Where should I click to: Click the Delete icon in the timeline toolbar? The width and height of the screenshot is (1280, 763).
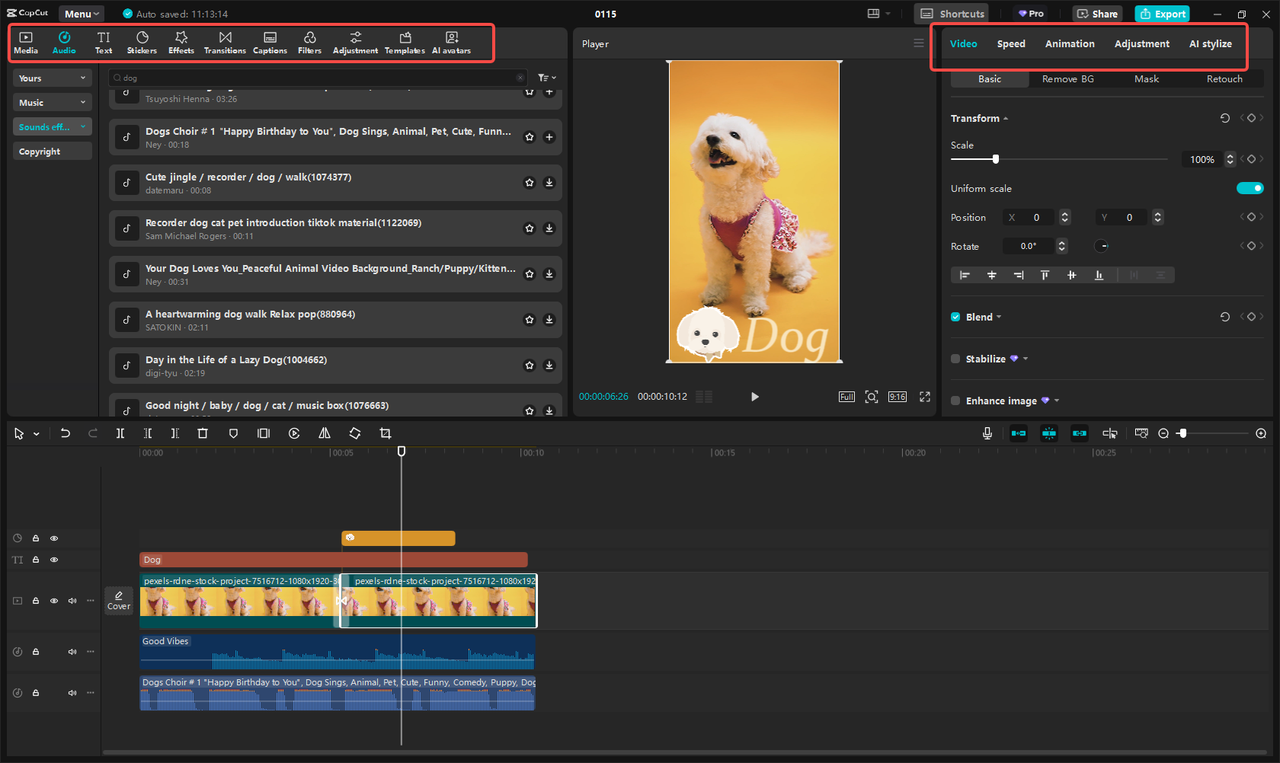pos(203,433)
